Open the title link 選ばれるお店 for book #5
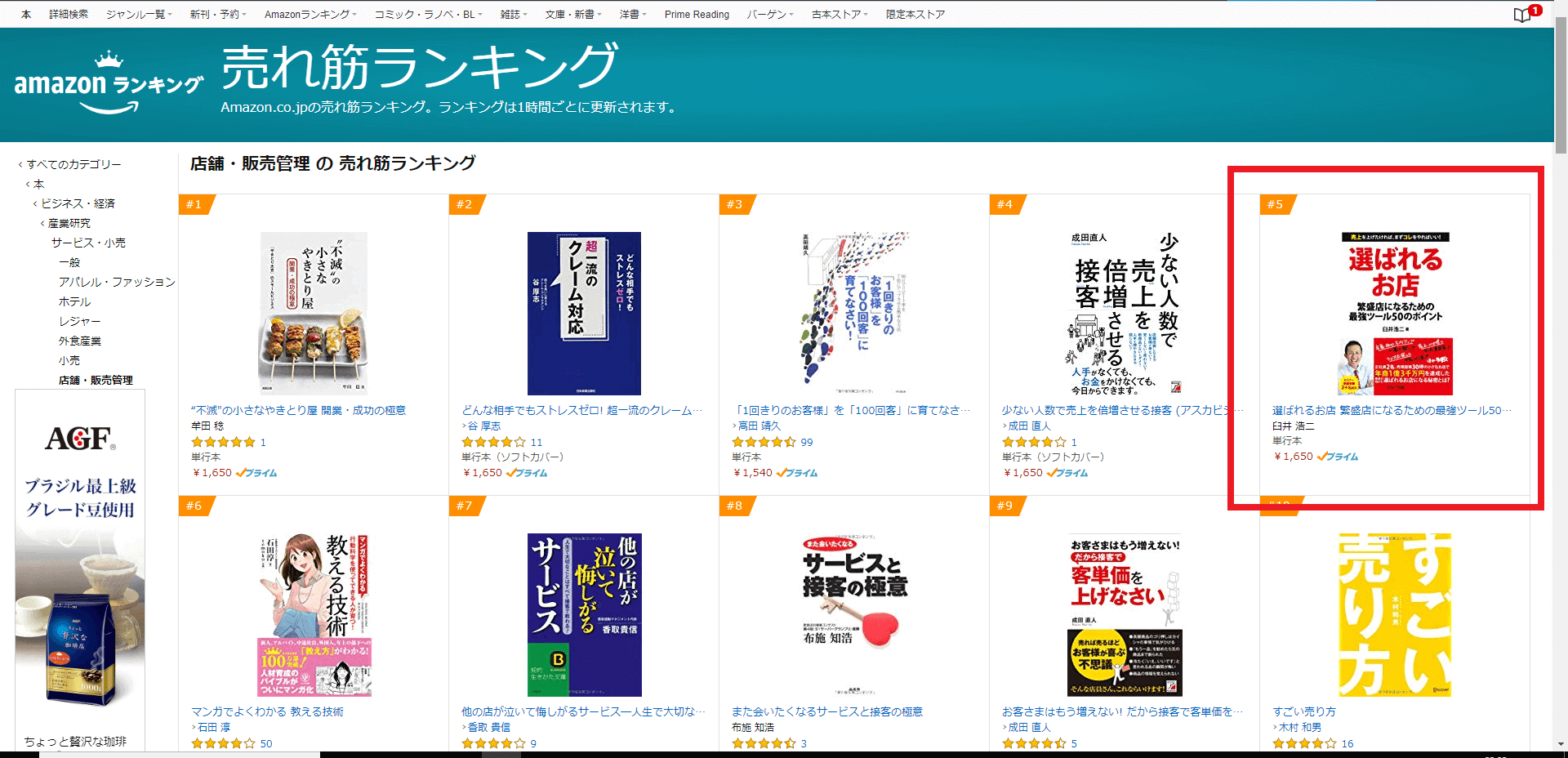This screenshot has height=758, width=1568. 1392,410
